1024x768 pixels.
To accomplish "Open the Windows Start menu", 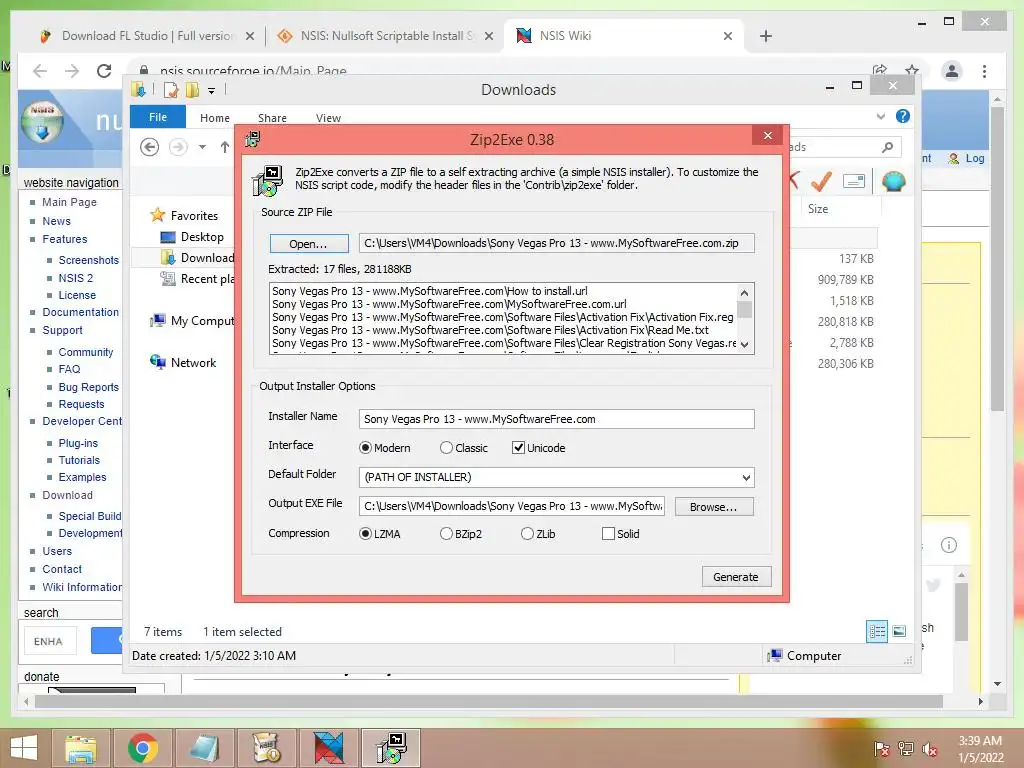I will click(24, 748).
